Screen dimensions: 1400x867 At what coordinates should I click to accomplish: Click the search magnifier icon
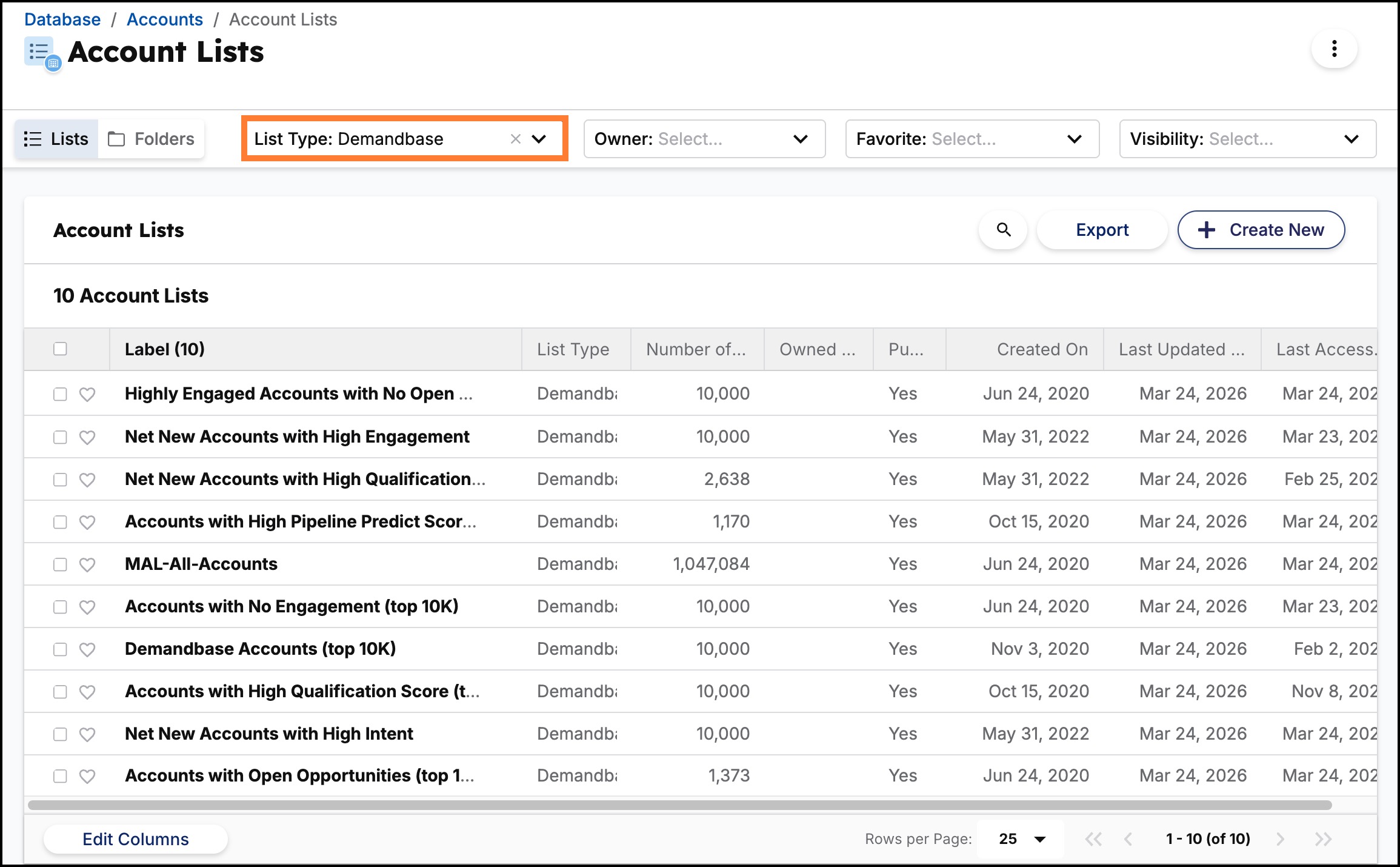(1004, 230)
